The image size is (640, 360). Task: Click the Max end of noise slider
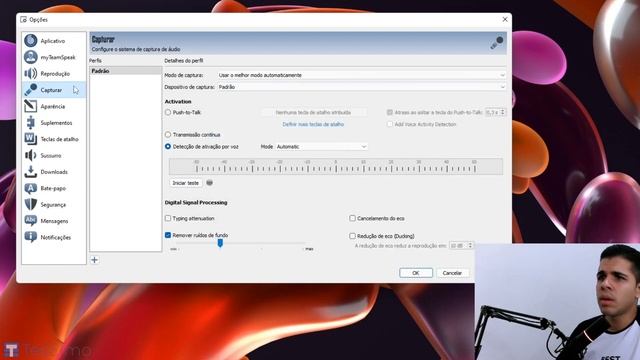pyautogui.click(x=309, y=249)
